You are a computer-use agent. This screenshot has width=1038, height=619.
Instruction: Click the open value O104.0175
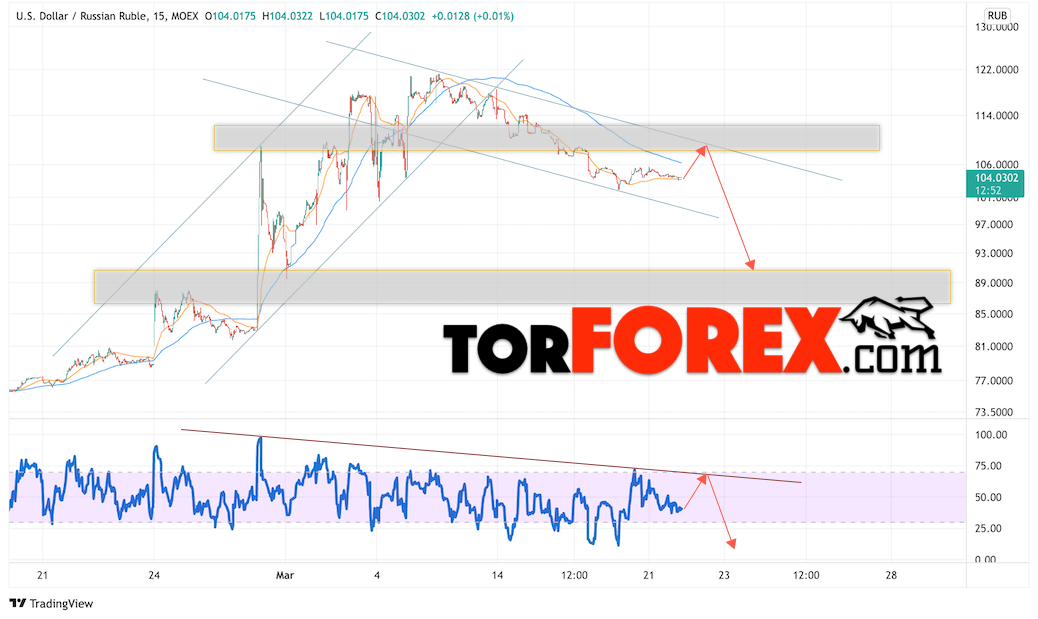(x=230, y=16)
